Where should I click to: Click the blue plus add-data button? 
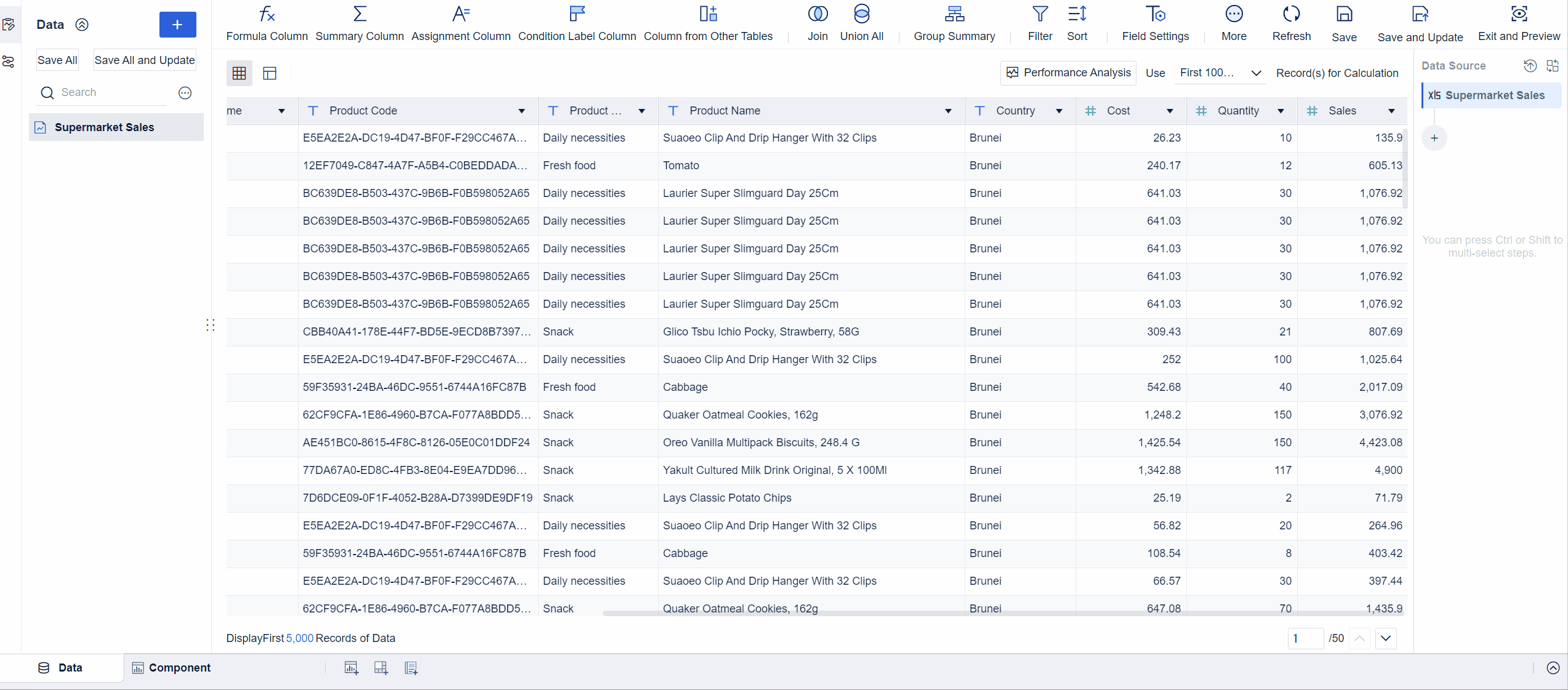[177, 25]
